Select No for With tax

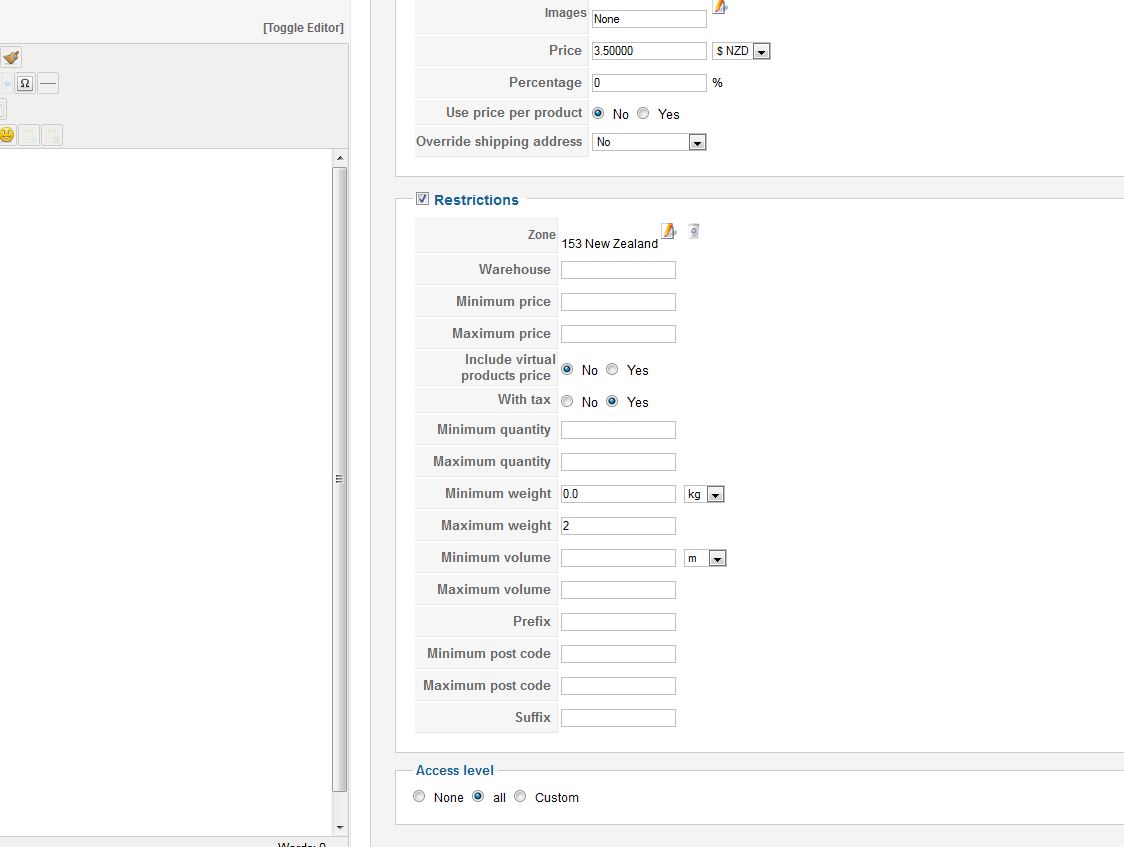click(567, 401)
